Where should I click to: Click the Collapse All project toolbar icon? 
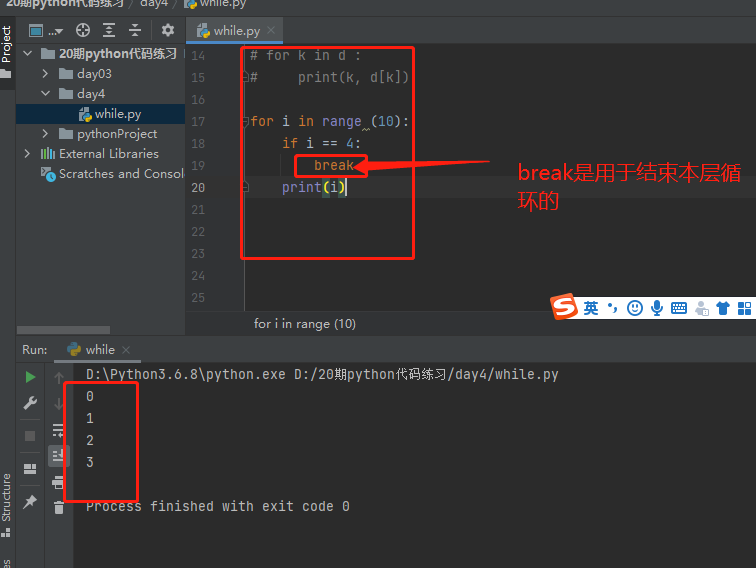point(135,30)
